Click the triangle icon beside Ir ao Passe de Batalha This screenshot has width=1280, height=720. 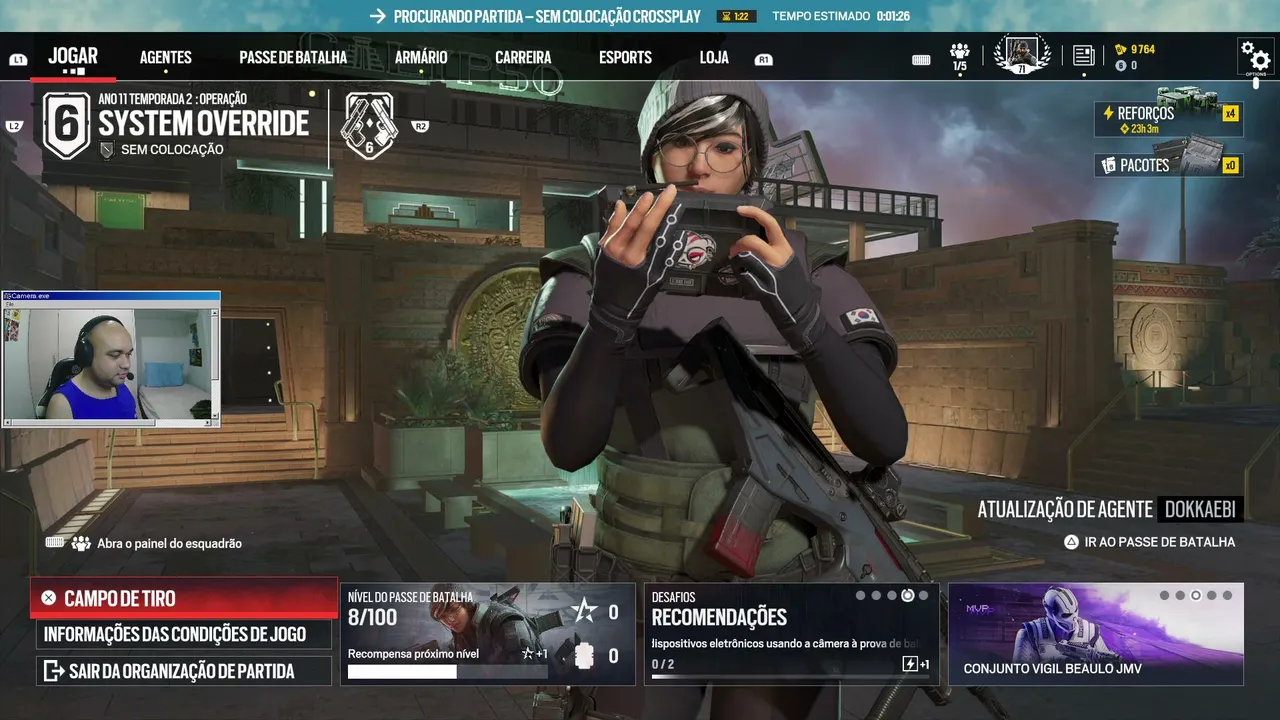coord(1071,542)
